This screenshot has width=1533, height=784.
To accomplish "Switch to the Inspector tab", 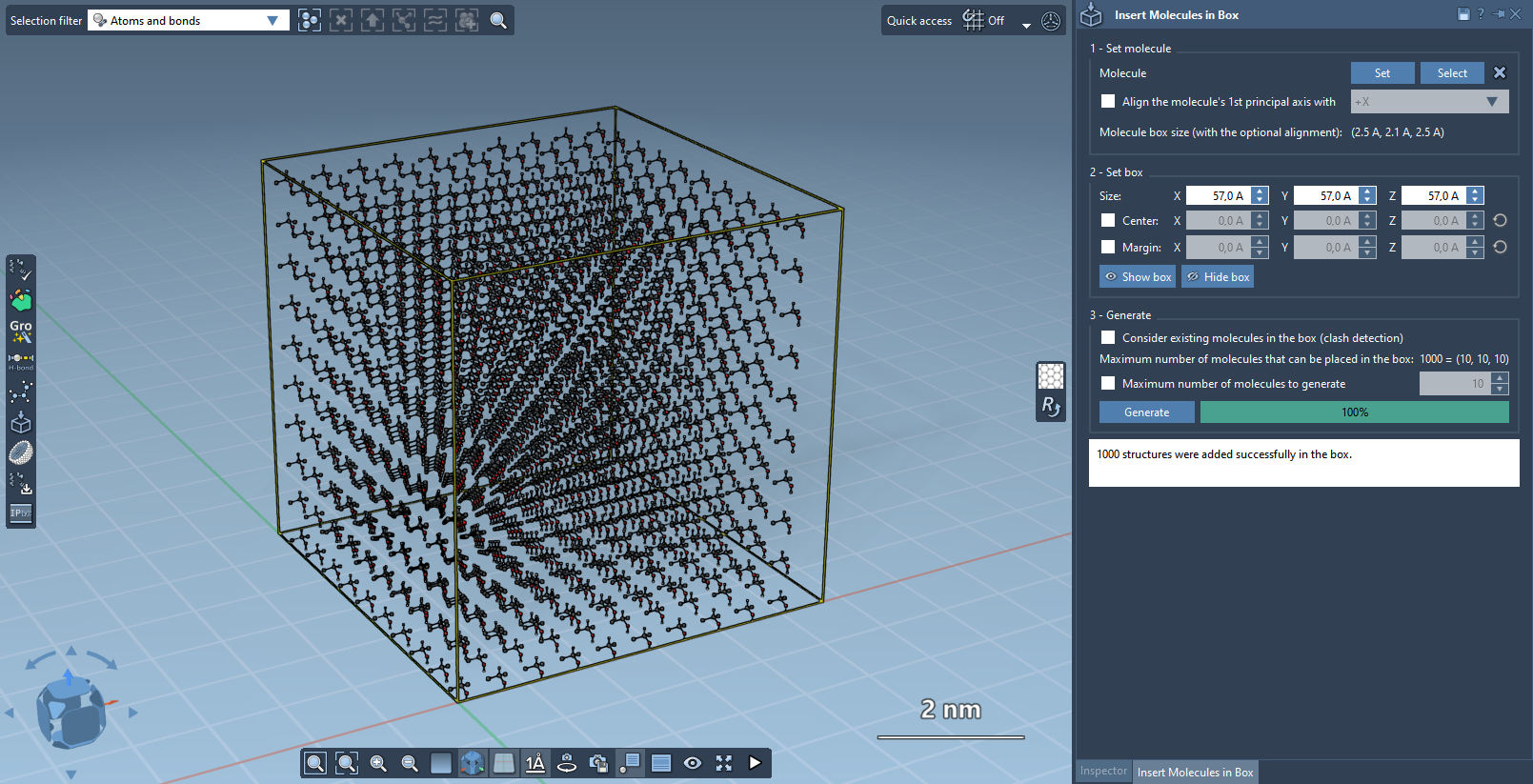I will tap(1103, 772).
